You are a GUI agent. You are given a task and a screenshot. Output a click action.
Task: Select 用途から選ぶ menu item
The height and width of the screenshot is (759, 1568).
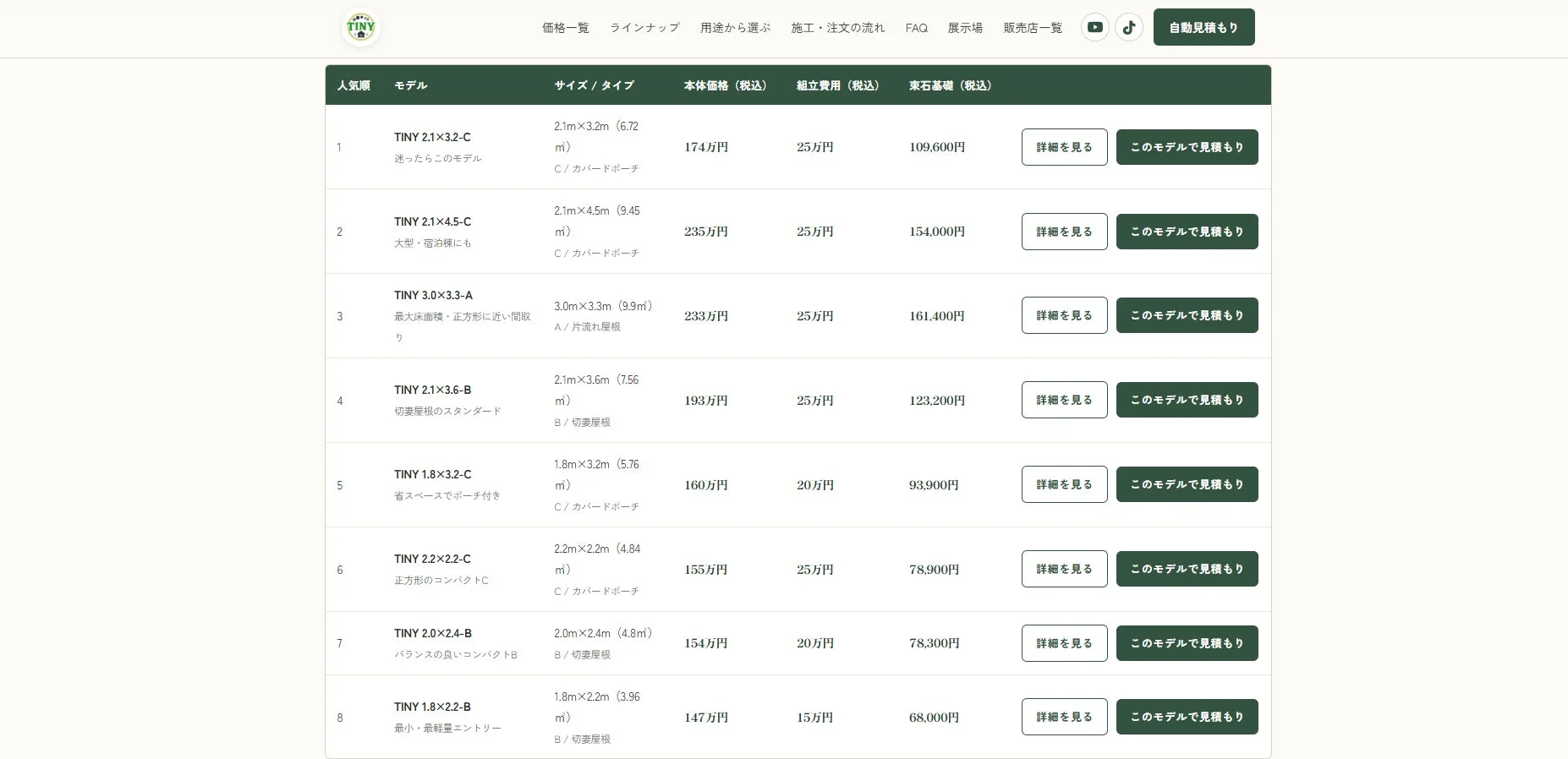[735, 28]
